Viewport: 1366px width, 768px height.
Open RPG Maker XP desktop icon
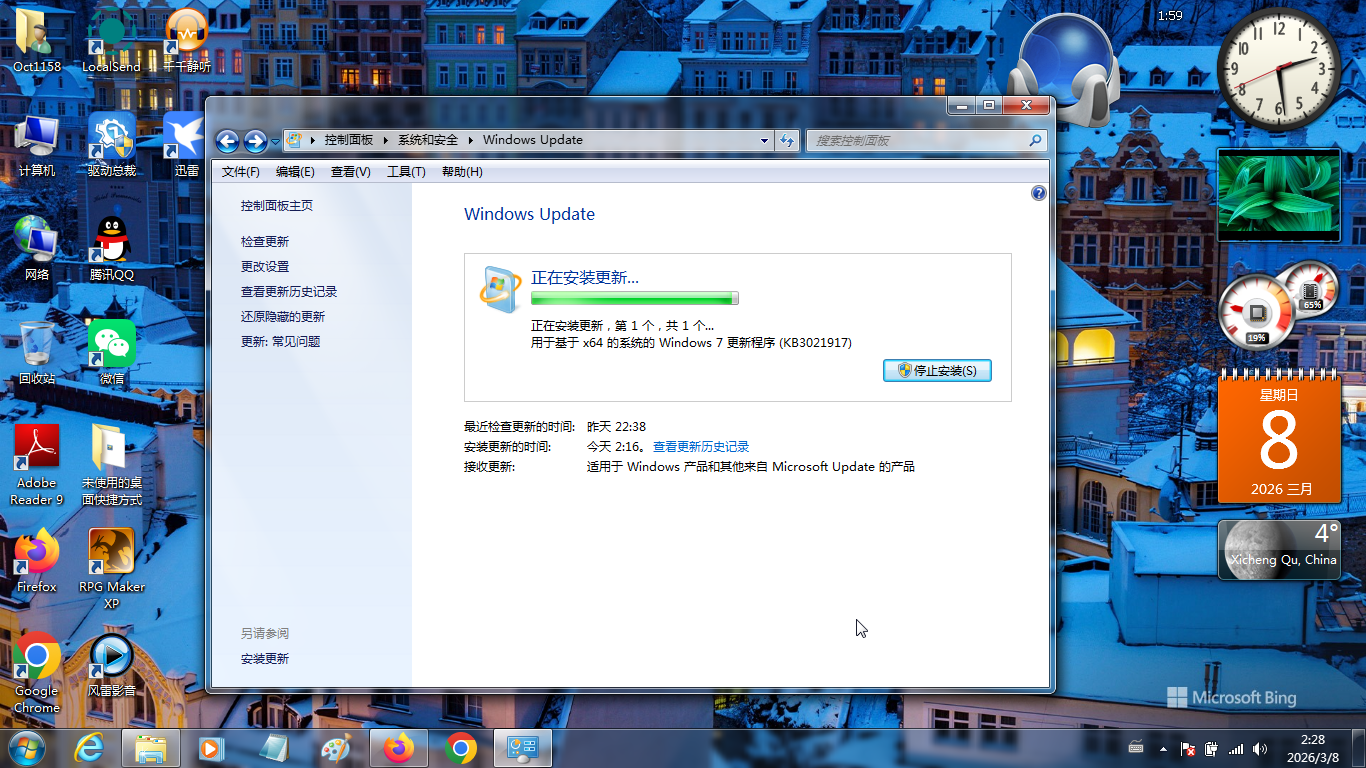111,553
